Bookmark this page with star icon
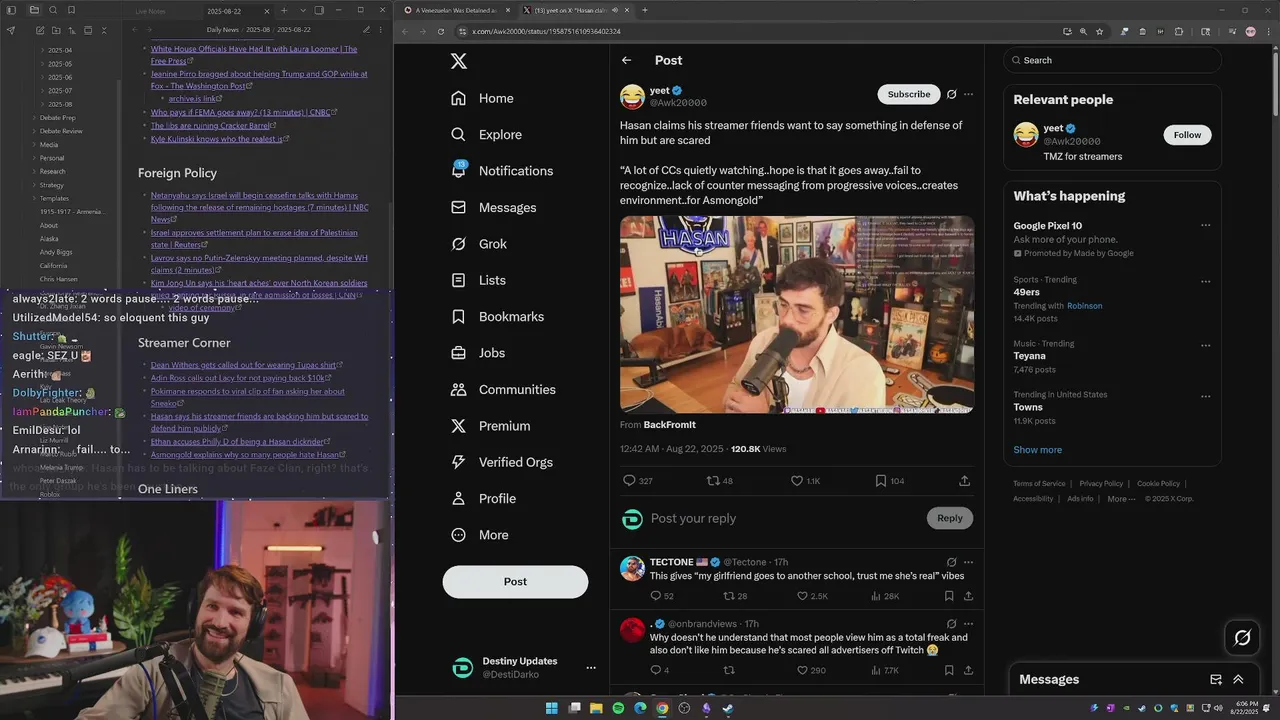The height and width of the screenshot is (720, 1280). (1099, 31)
